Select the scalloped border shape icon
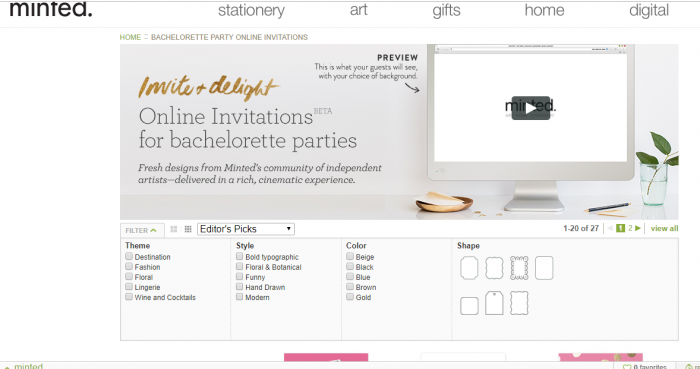Image resolution: width=700 pixels, height=369 pixels. pos(519,268)
